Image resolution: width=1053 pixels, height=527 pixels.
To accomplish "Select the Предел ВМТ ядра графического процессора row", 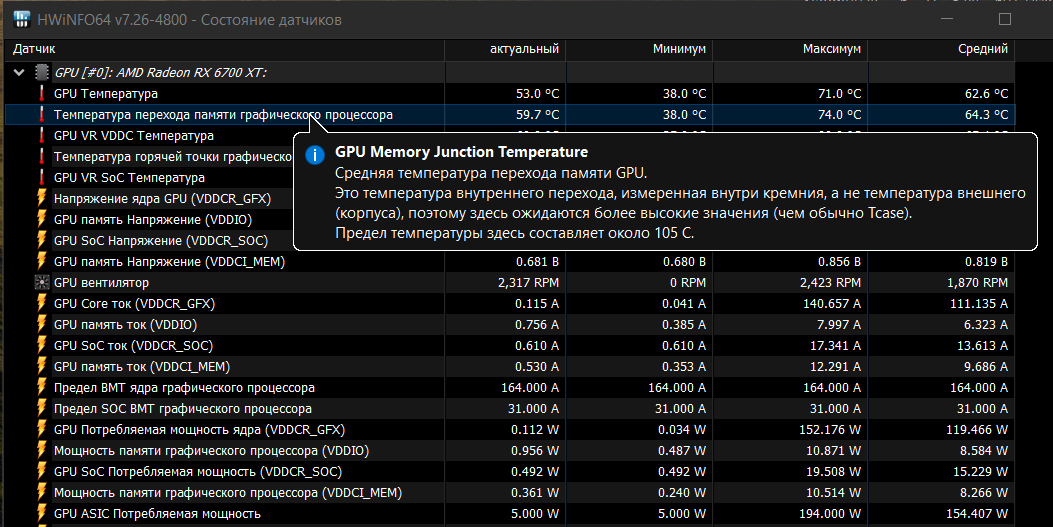I will point(510,387).
